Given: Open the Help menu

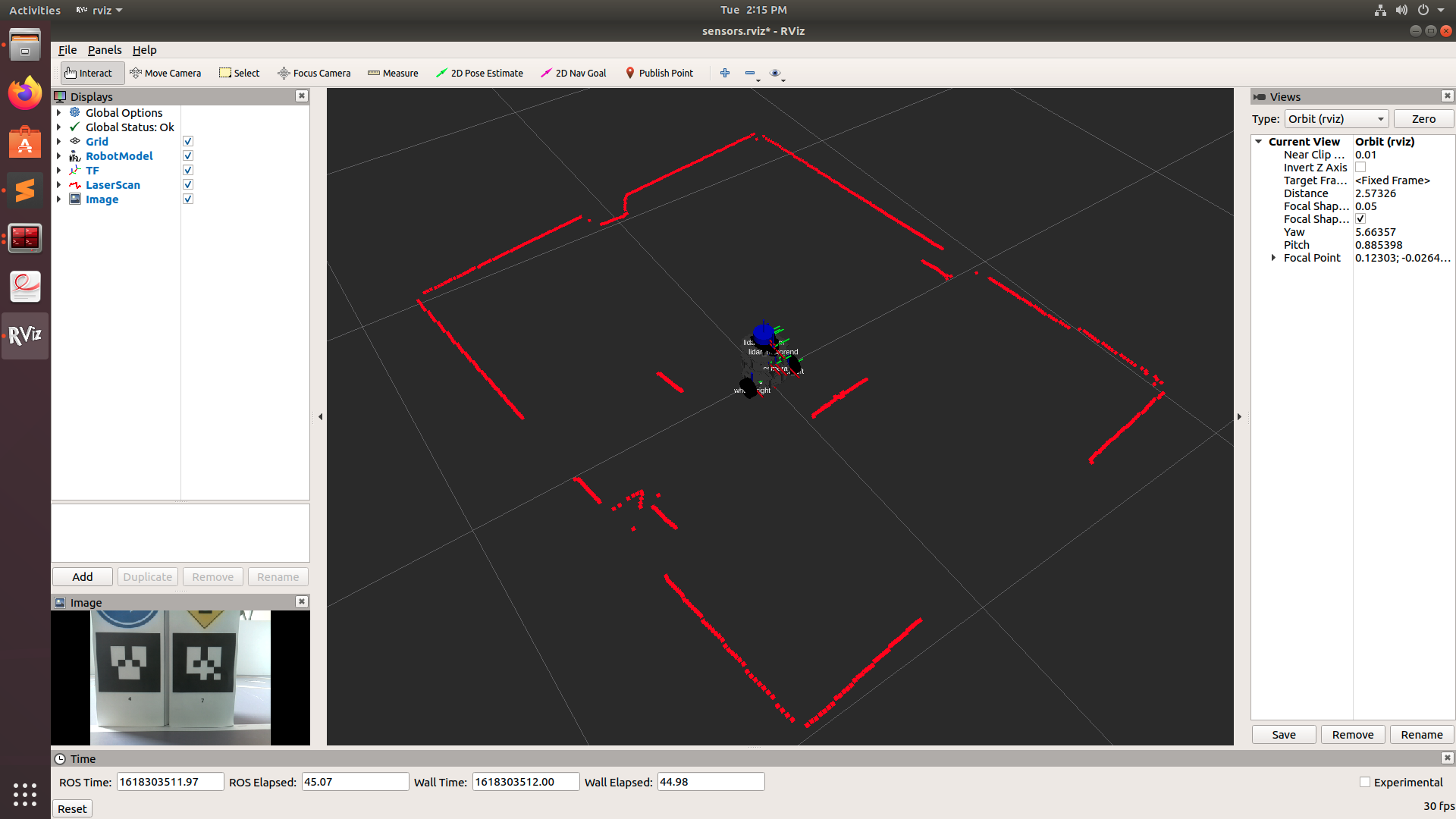Looking at the screenshot, I should pos(144,50).
